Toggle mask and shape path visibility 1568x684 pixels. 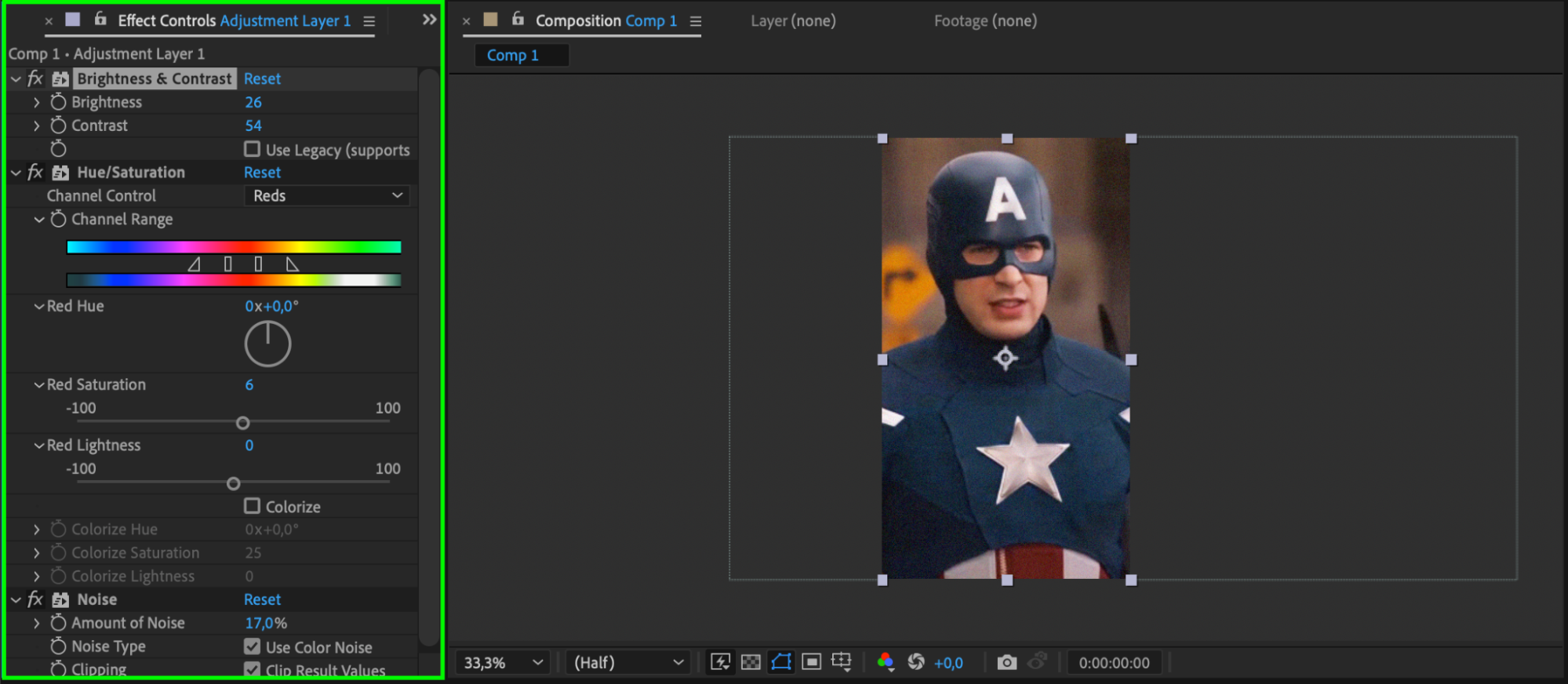click(x=781, y=663)
